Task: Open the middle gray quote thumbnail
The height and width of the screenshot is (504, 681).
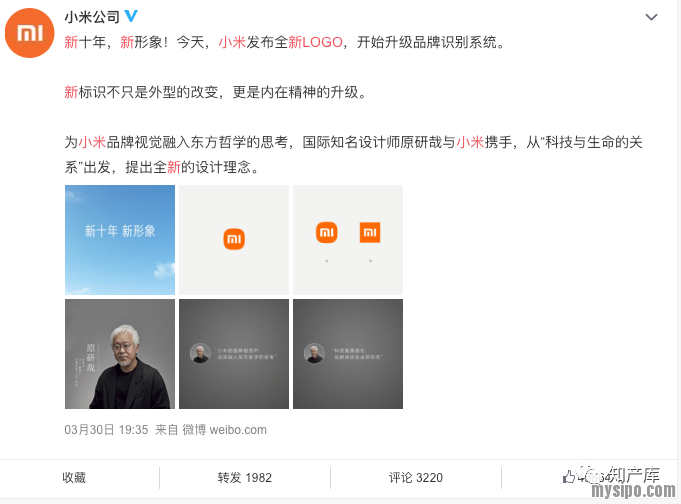Action: click(234, 354)
